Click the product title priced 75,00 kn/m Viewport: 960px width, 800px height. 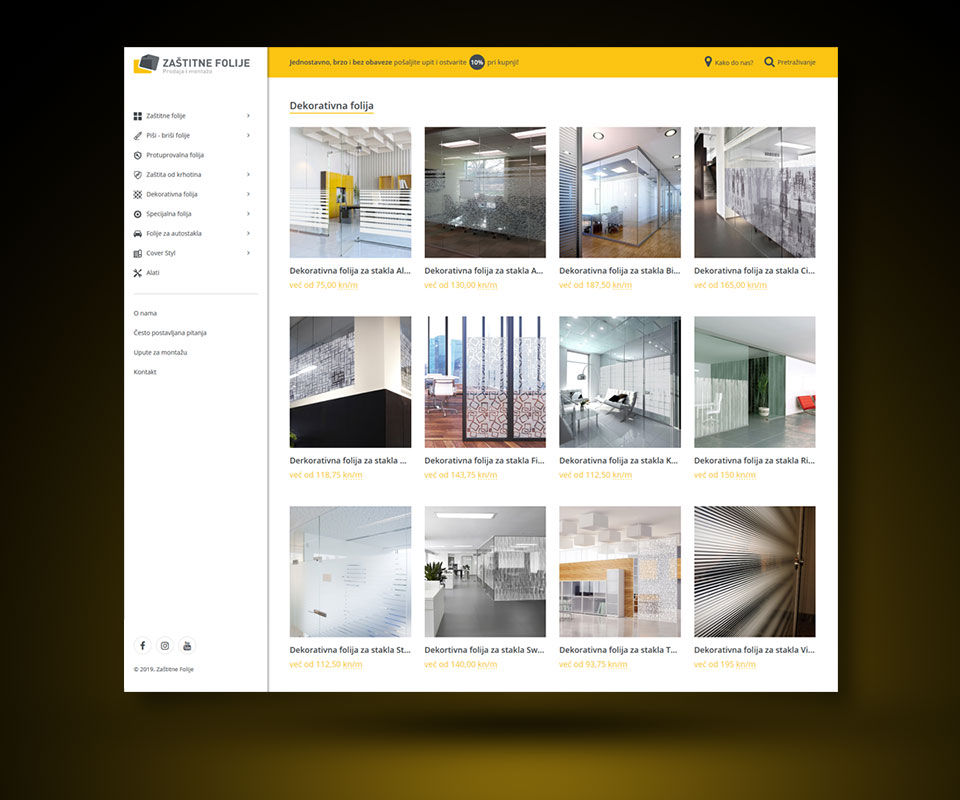pyautogui.click(x=349, y=270)
